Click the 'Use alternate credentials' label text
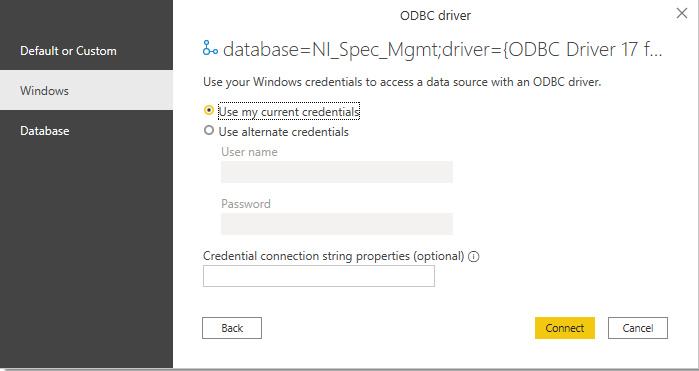Viewport: 699px width, 371px height. pos(284,132)
